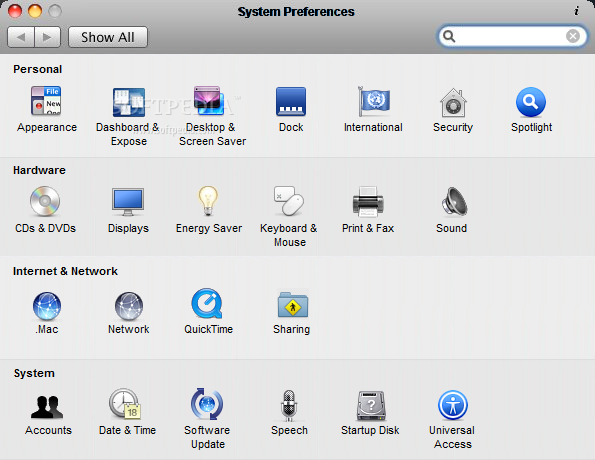Open International preferences flag icon
The height and width of the screenshot is (460, 595).
click(374, 101)
